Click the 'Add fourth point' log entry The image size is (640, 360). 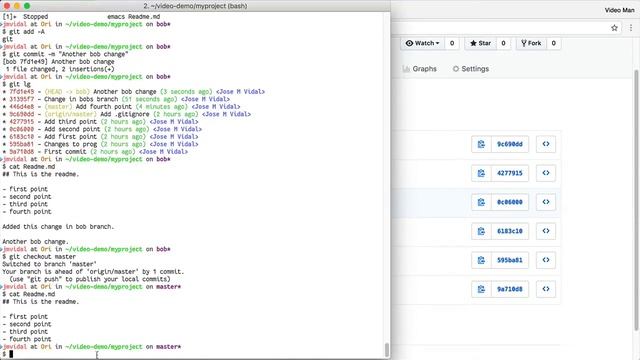pyautogui.click(x=121, y=107)
